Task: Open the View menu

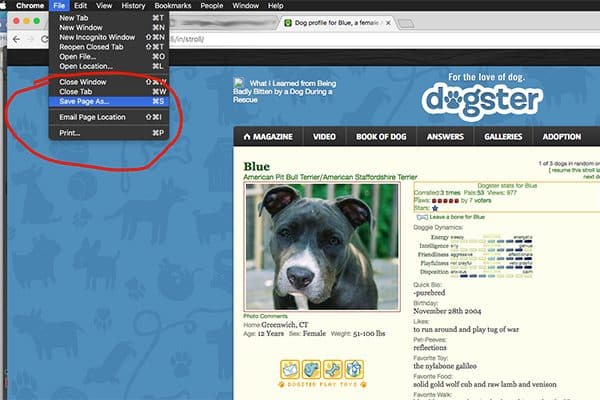Action: click(104, 5)
